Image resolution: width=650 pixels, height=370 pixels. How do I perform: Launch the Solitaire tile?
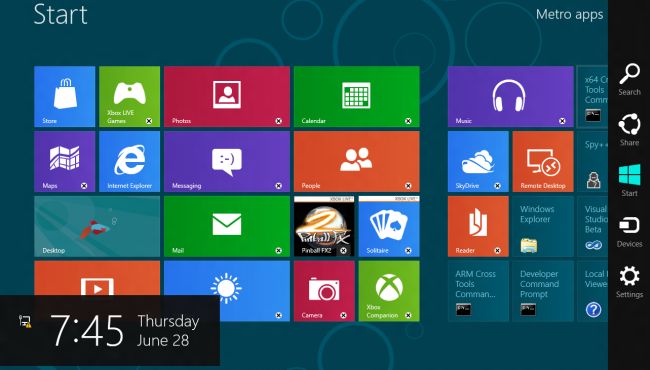[389, 226]
